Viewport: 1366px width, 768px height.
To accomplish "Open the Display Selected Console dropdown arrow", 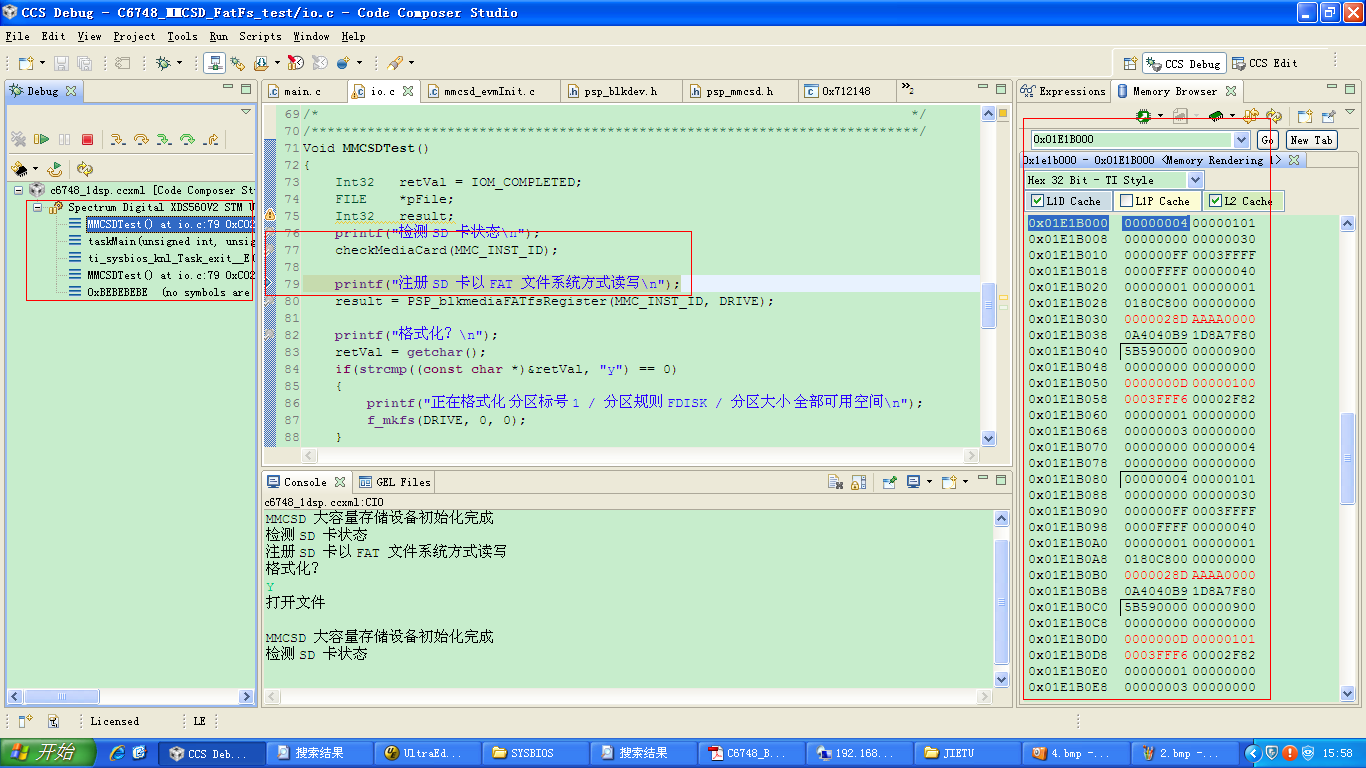I will pyautogui.click(x=929, y=482).
